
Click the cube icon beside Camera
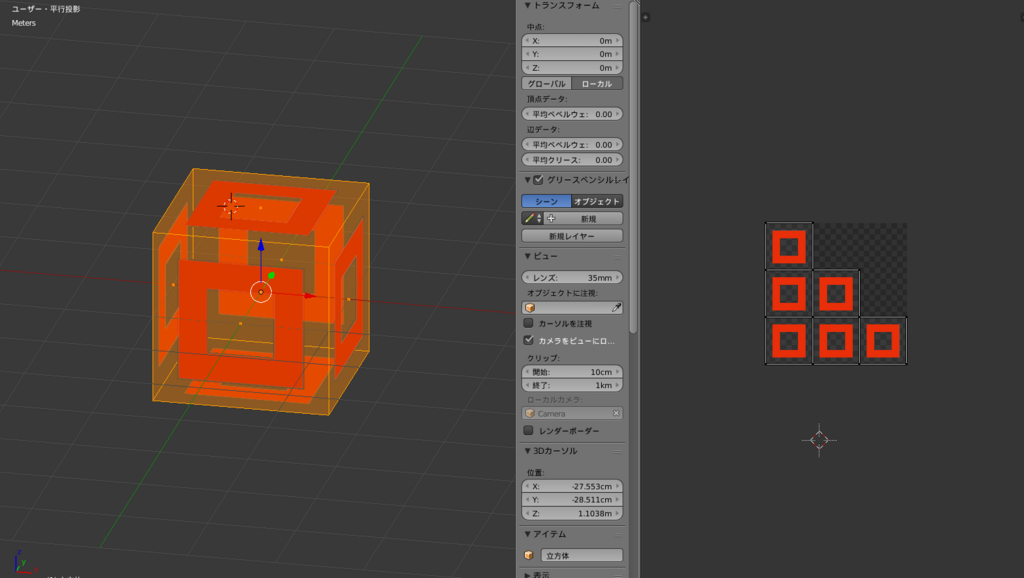click(530, 413)
